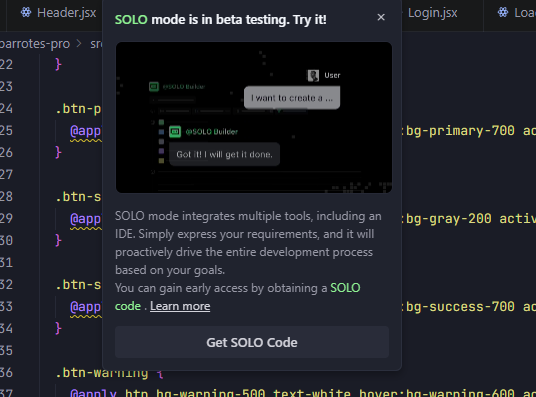Click the @apply directive on line 25
536x397 pixels.
[86, 131]
